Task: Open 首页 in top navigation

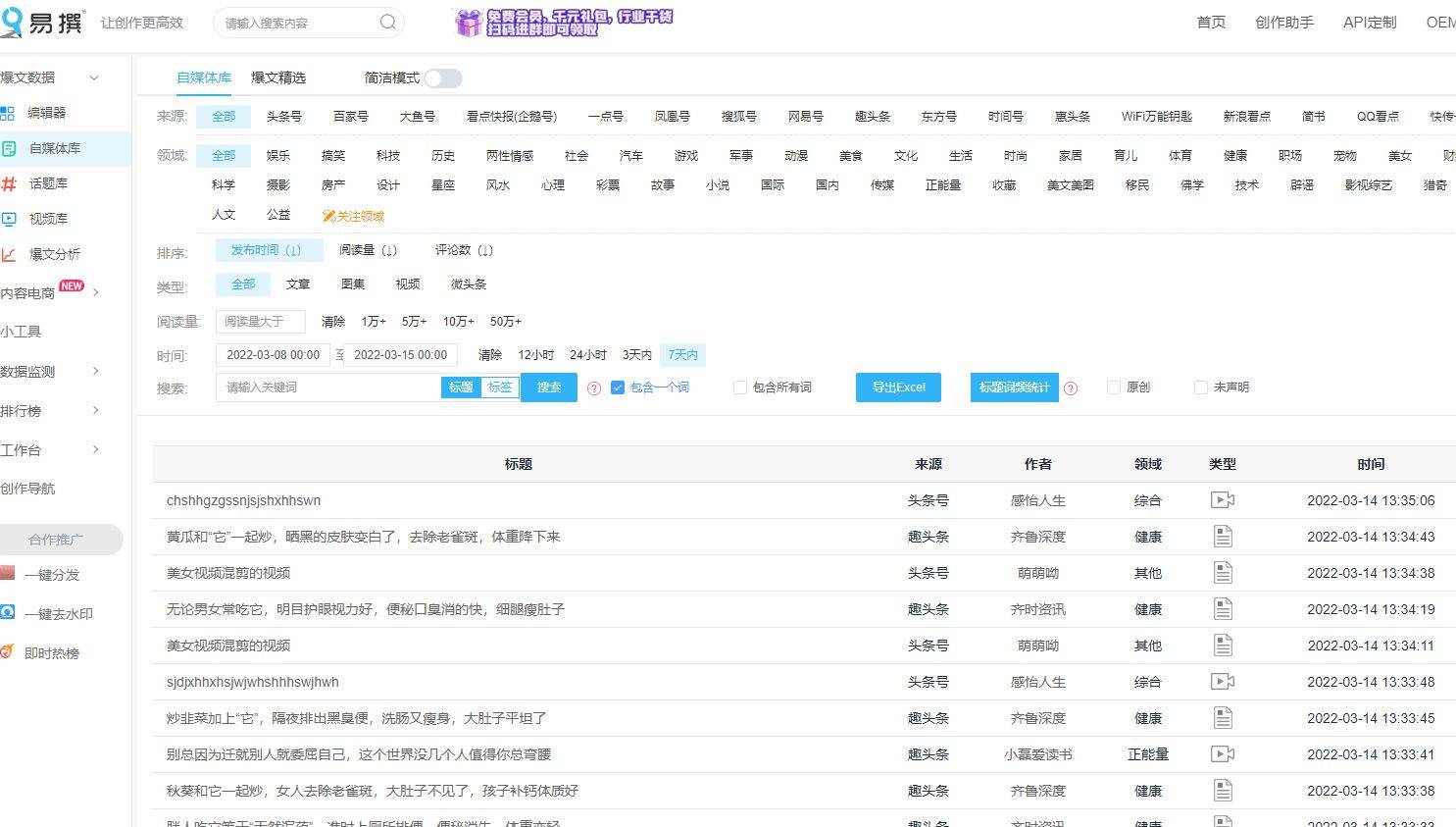Action: pyautogui.click(x=1212, y=23)
